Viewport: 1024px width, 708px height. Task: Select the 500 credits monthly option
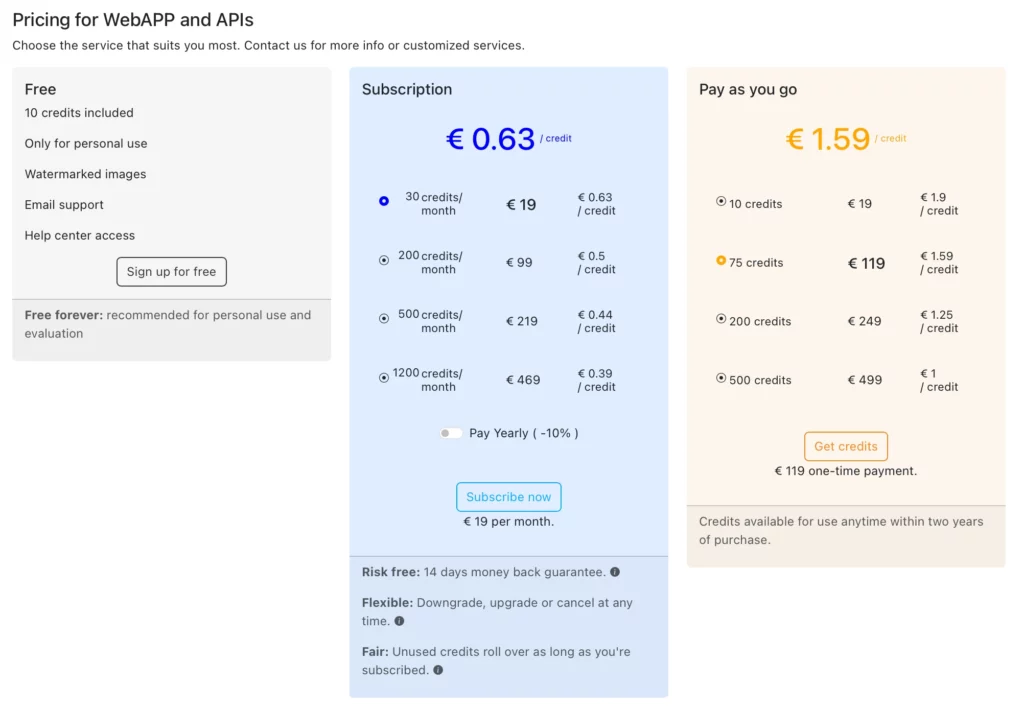[x=383, y=318]
